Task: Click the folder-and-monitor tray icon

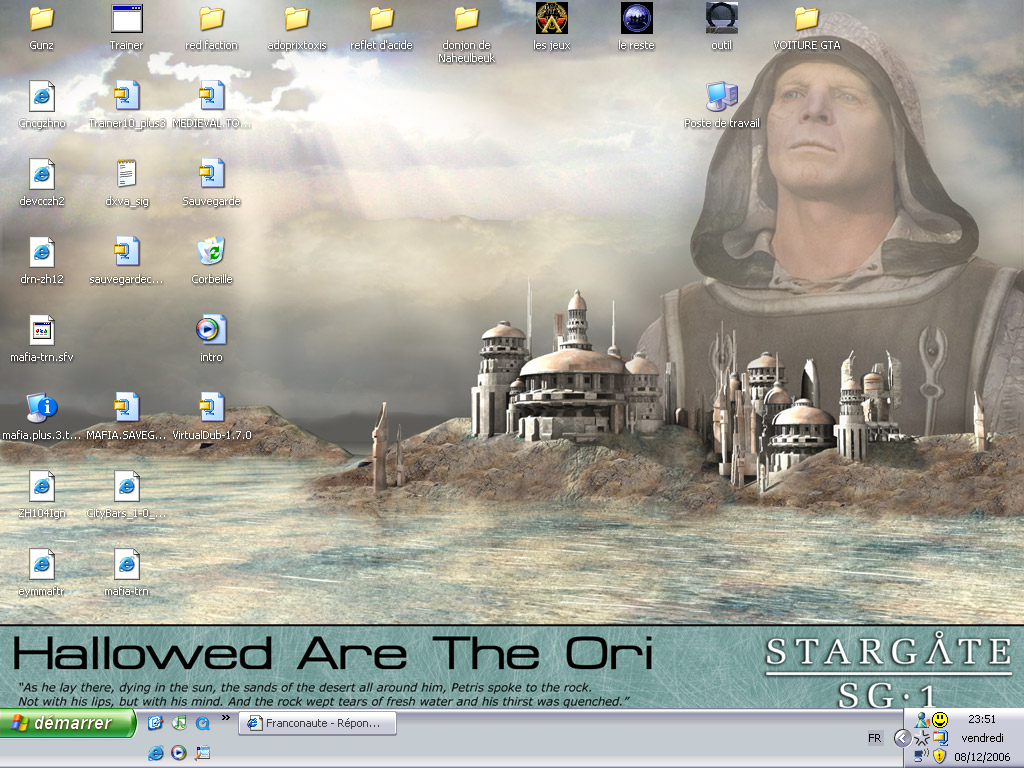Action: click(x=940, y=738)
